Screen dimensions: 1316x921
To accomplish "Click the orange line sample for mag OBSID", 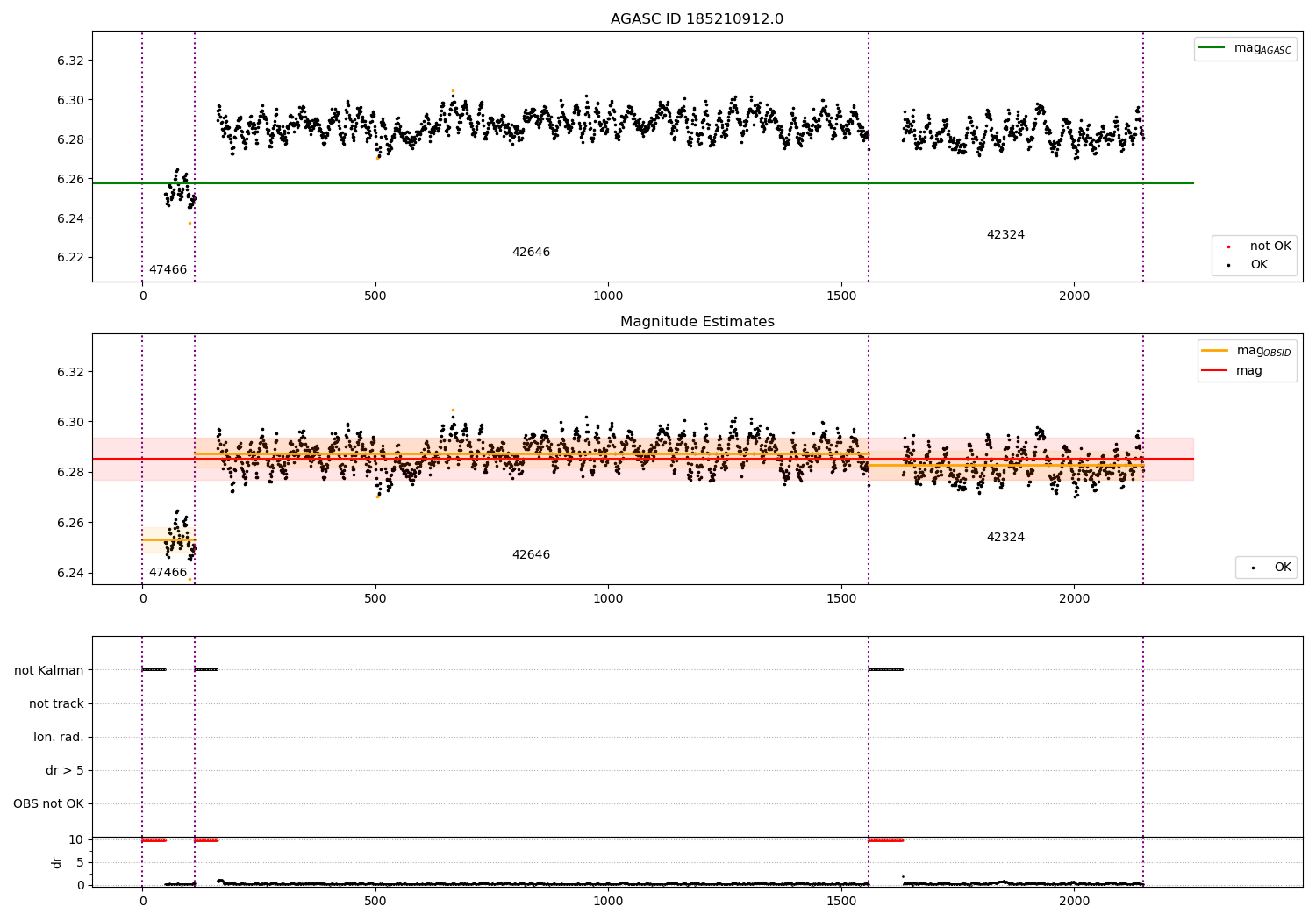I will (x=1215, y=351).
